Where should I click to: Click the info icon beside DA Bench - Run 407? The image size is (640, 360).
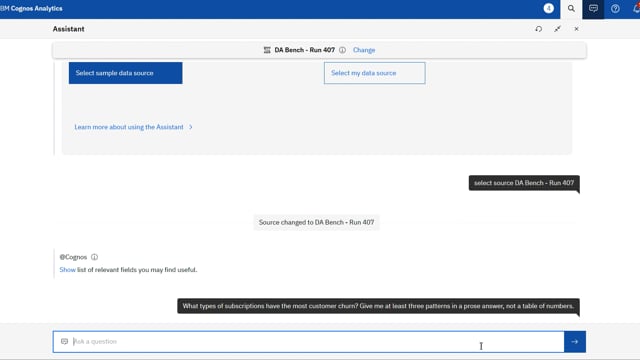coord(342,50)
